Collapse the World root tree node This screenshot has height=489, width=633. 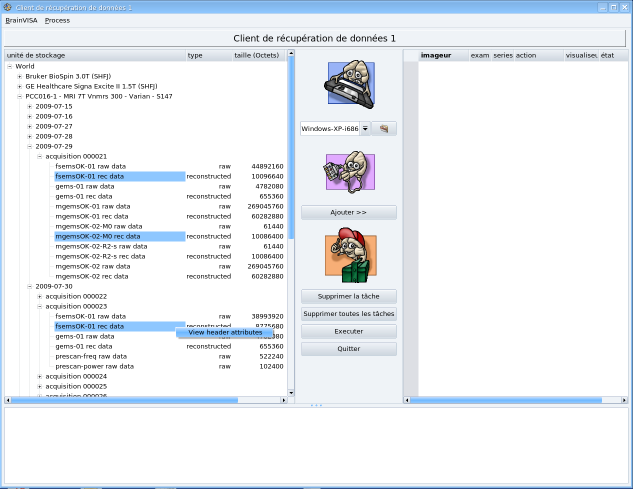click(9, 67)
